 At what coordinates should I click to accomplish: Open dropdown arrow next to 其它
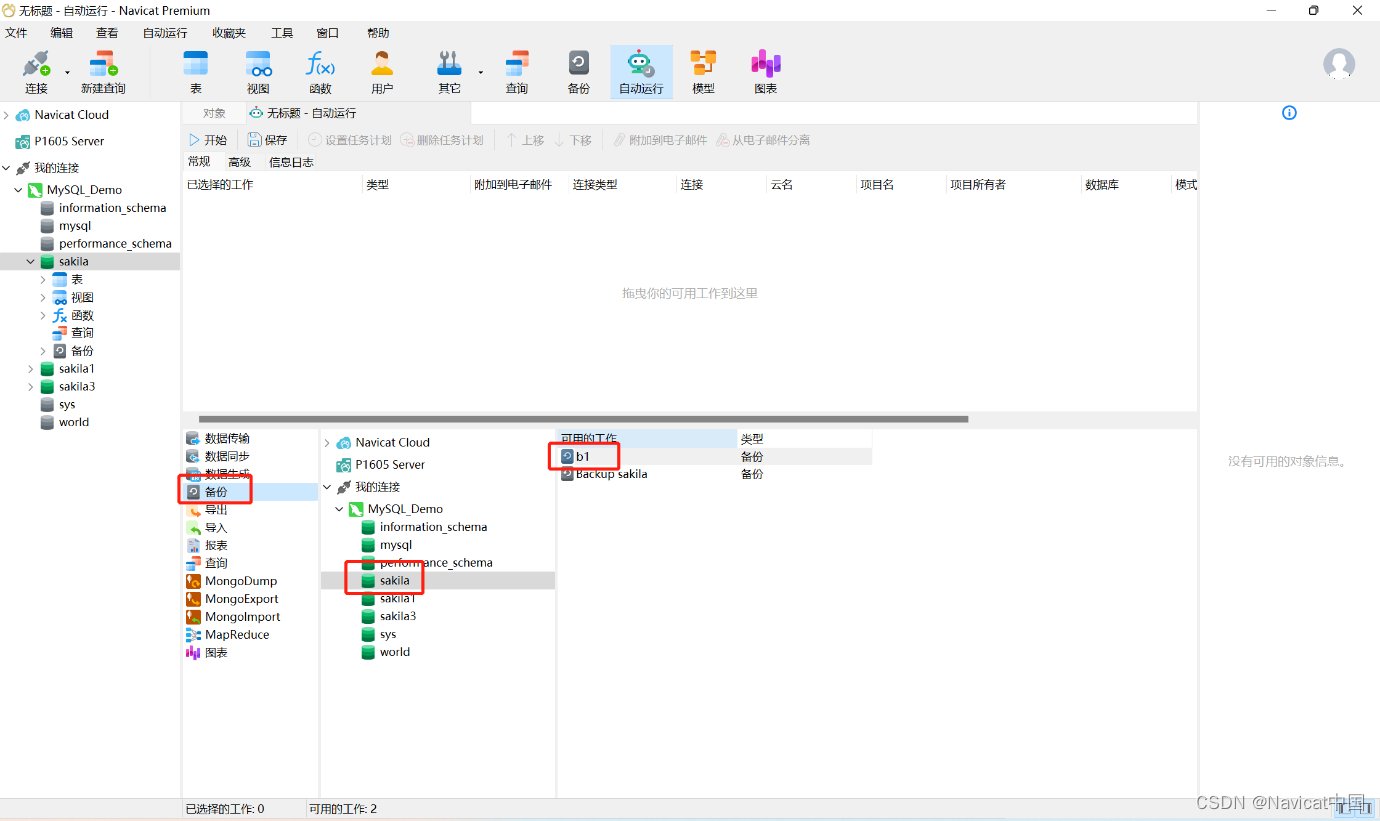481,72
